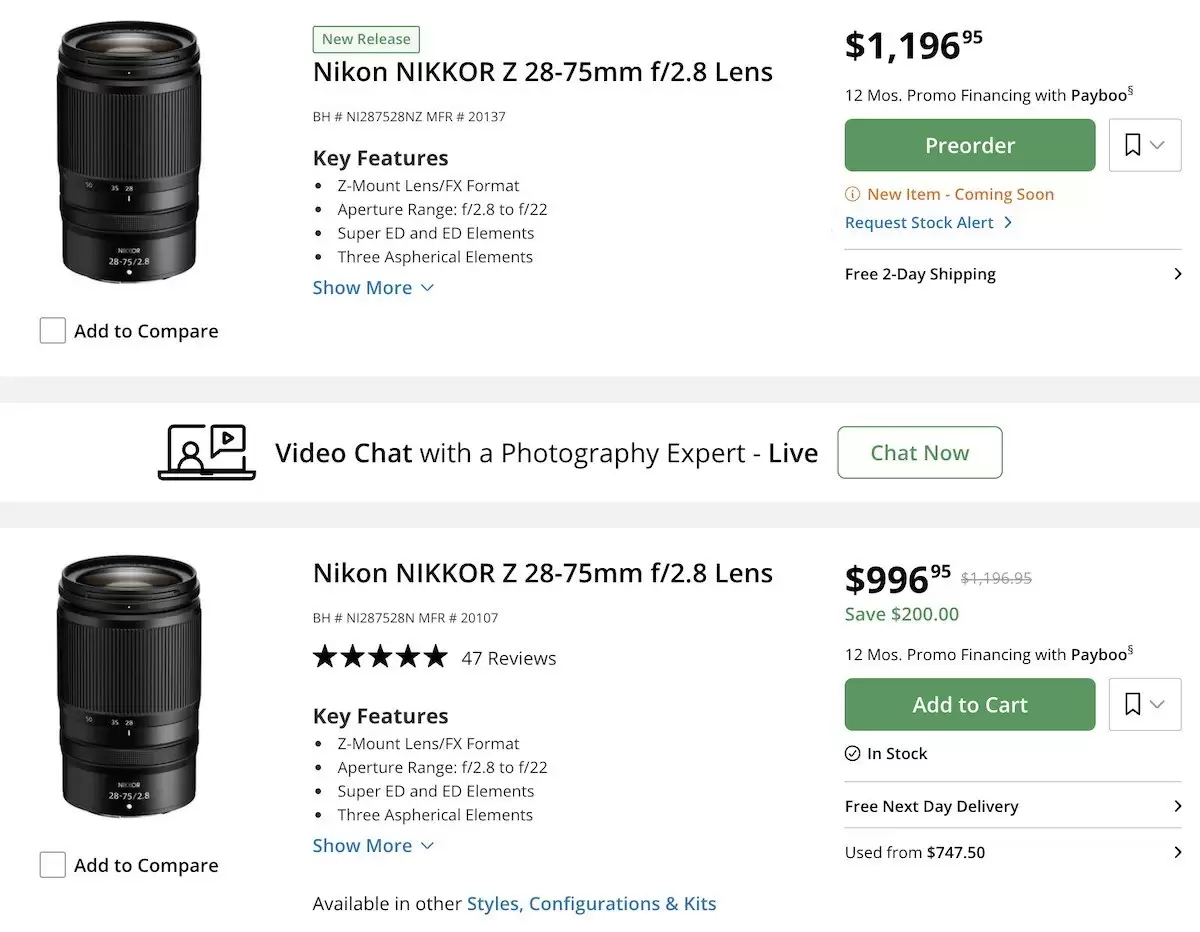Click the New Release lens product image
The image size is (1200, 932).
[x=129, y=153]
